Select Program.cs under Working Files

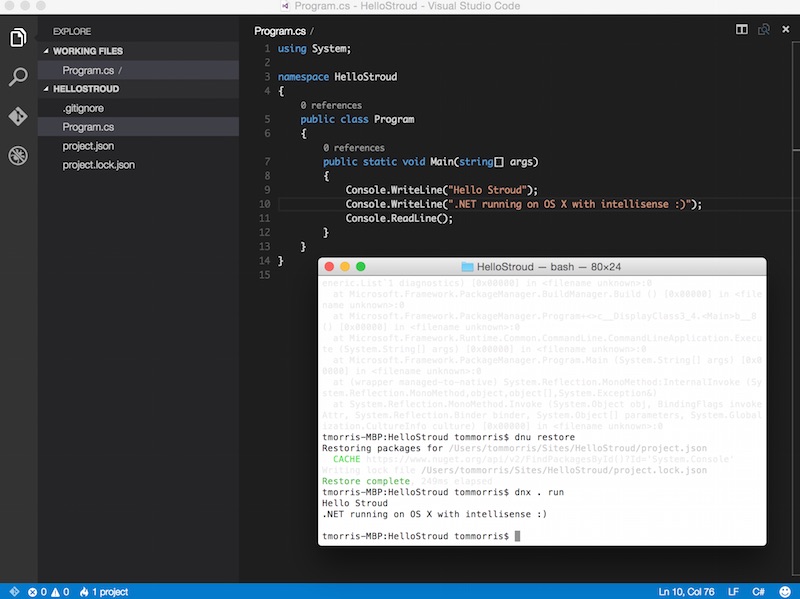pos(88,70)
